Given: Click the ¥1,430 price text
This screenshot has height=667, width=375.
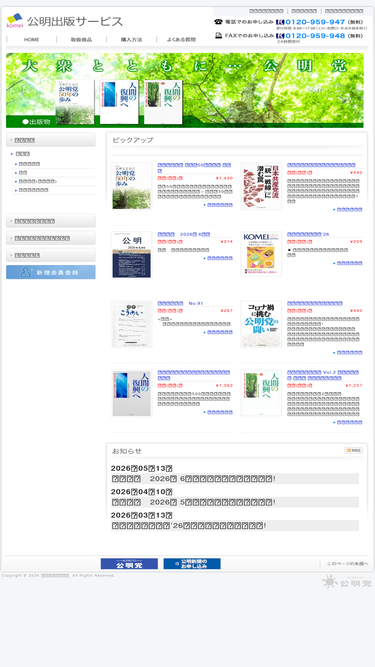Looking at the screenshot, I should [x=224, y=178].
